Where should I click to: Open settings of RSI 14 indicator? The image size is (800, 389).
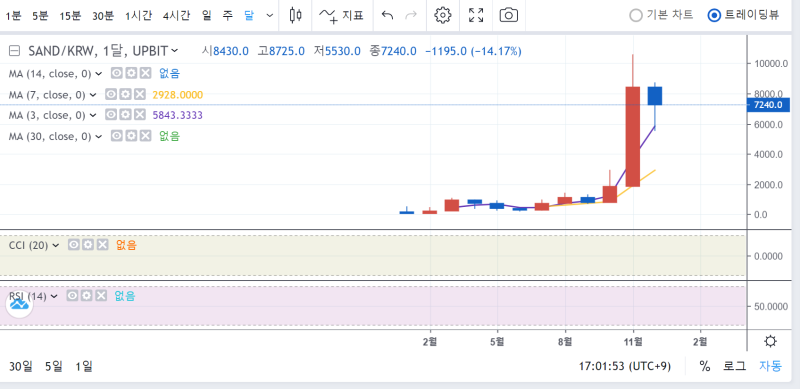pyautogui.click(x=87, y=296)
